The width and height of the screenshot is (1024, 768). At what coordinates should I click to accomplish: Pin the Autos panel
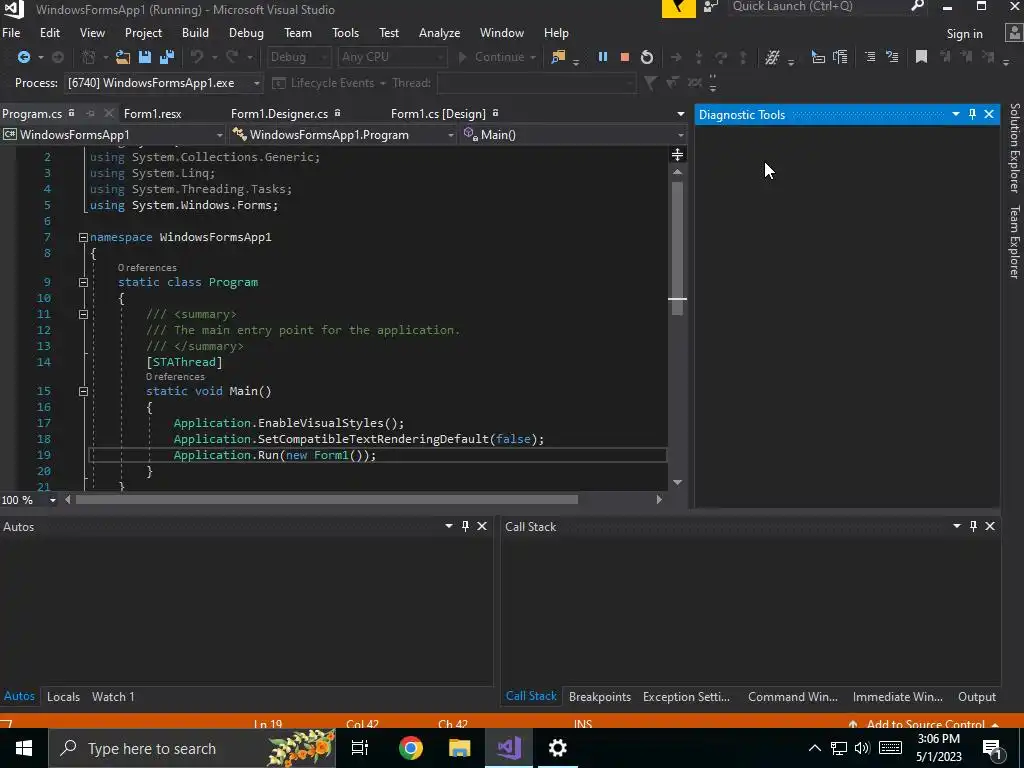(465, 526)
